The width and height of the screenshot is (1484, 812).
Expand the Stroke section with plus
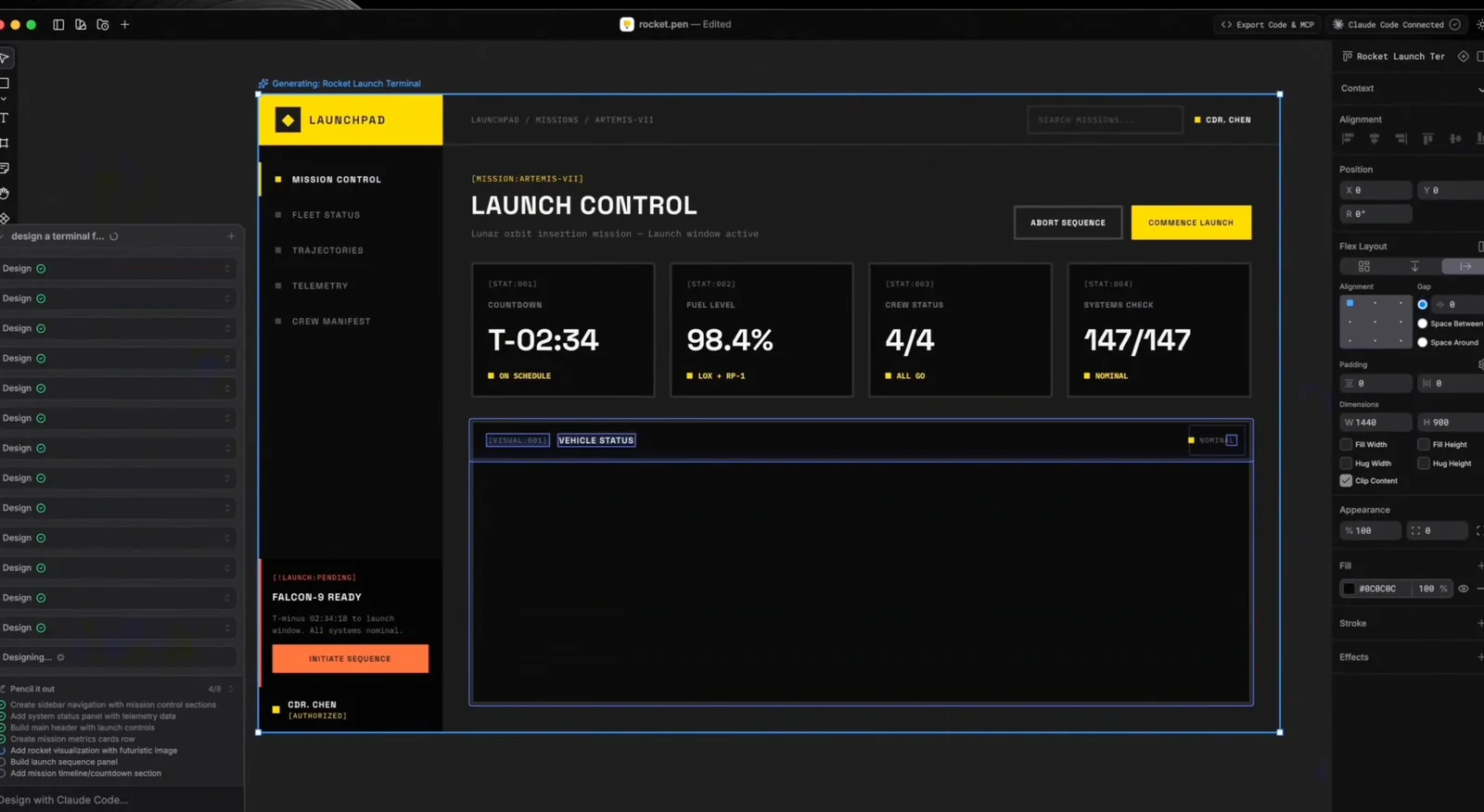(x=1479, y=624)
